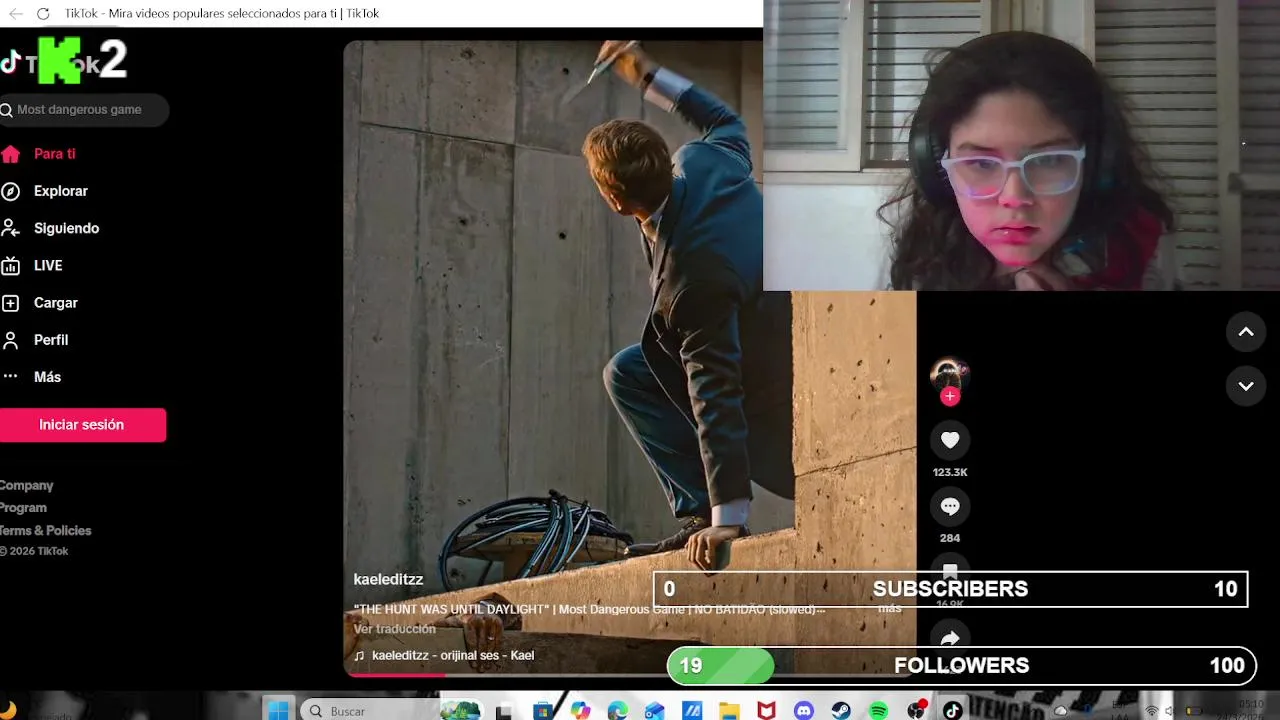
Task: Open Discord from the taskbar
Action: [804, 710]
